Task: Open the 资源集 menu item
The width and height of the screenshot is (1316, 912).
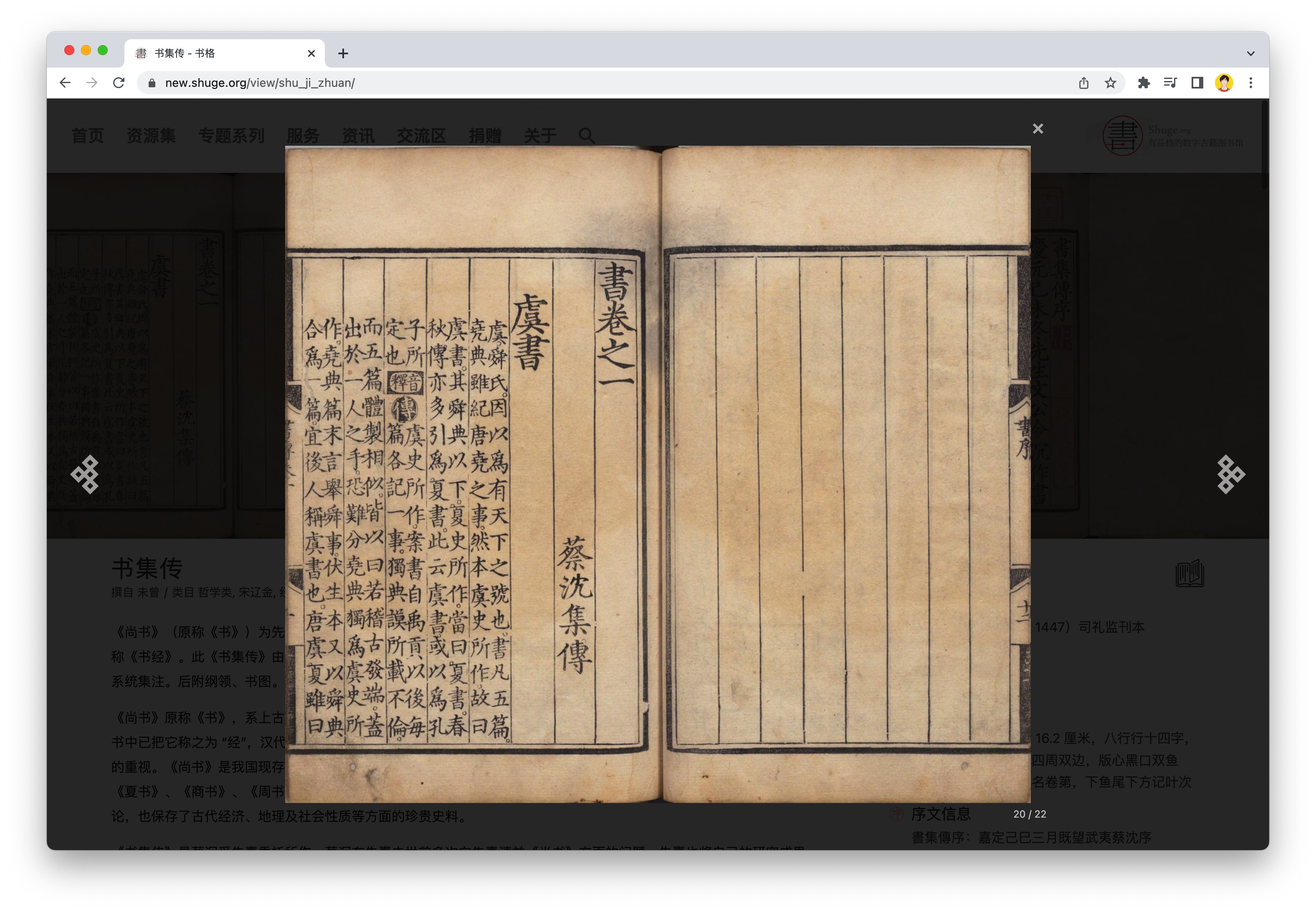Action: (151, 135)
